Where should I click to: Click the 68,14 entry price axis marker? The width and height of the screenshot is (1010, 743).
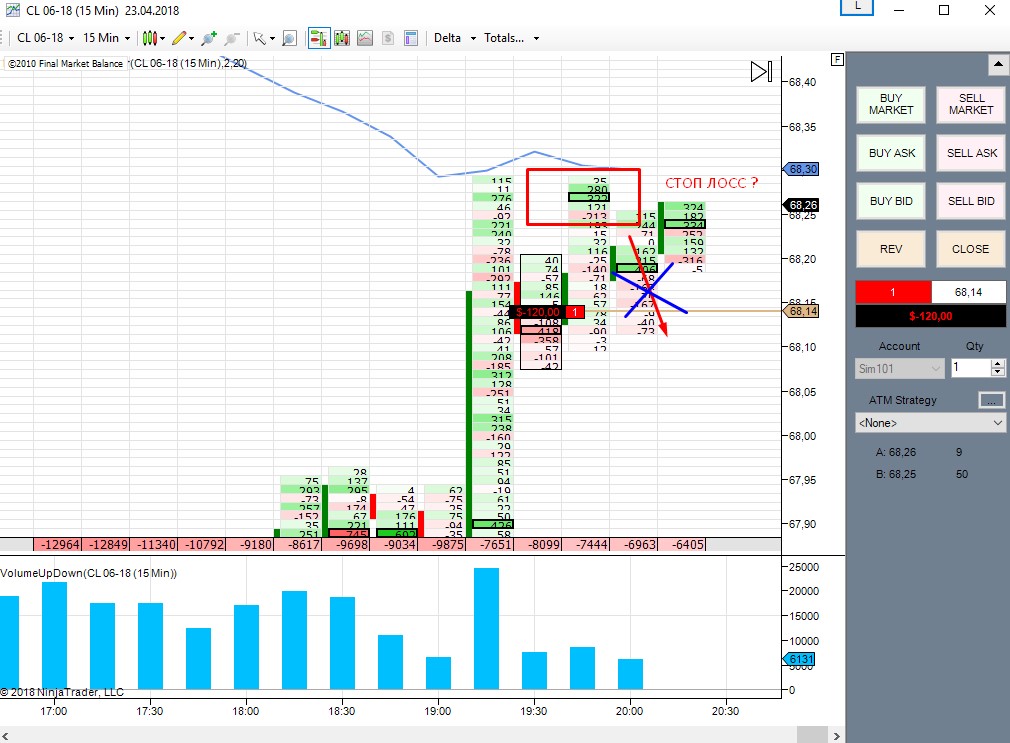coord(801,311)
